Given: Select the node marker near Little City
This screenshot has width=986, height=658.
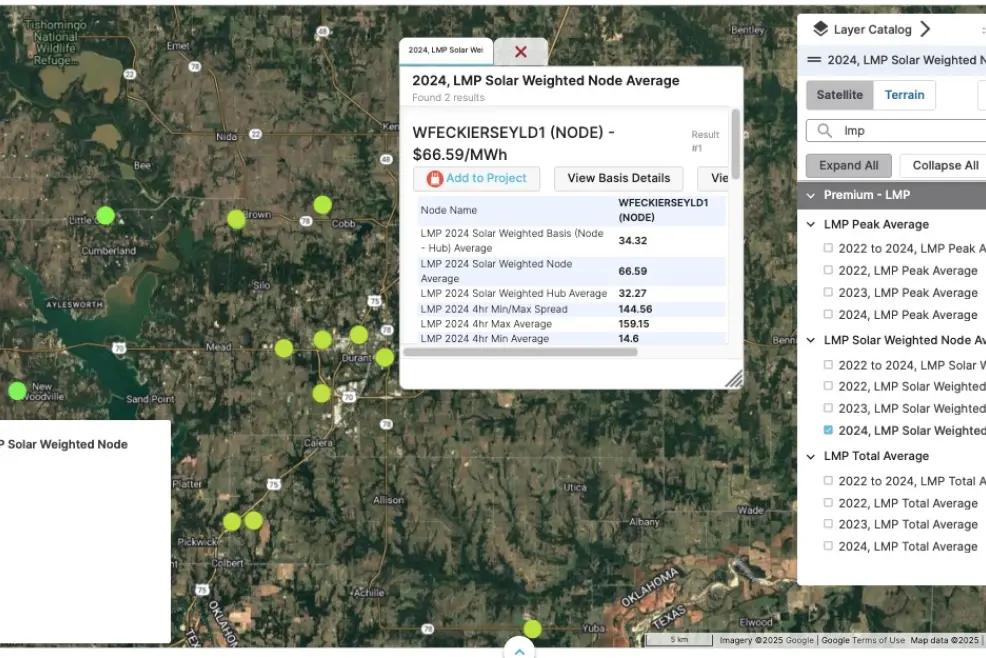Looking at the screenshot, I should pos(106,216).
